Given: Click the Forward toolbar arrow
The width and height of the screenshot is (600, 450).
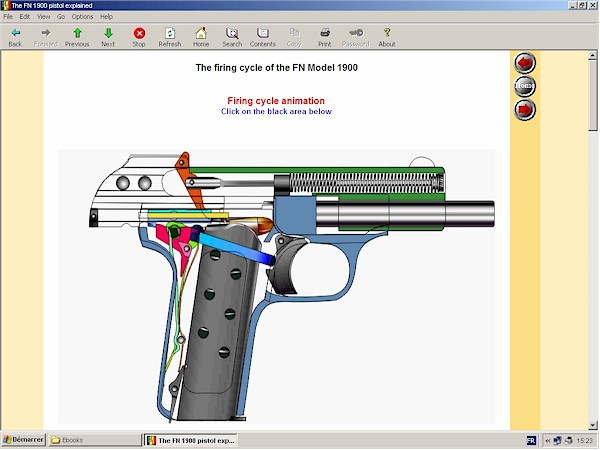Looking at the screenshot, I should [46, 38].
